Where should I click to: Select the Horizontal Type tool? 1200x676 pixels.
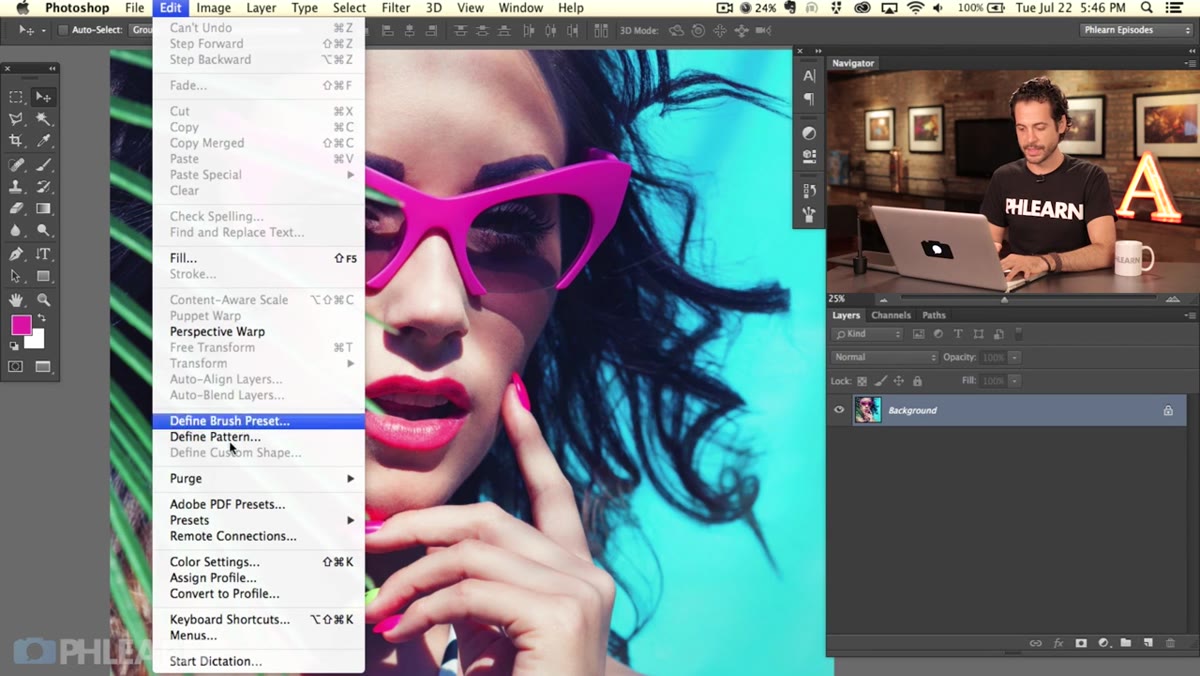click(x=43, y=254)
